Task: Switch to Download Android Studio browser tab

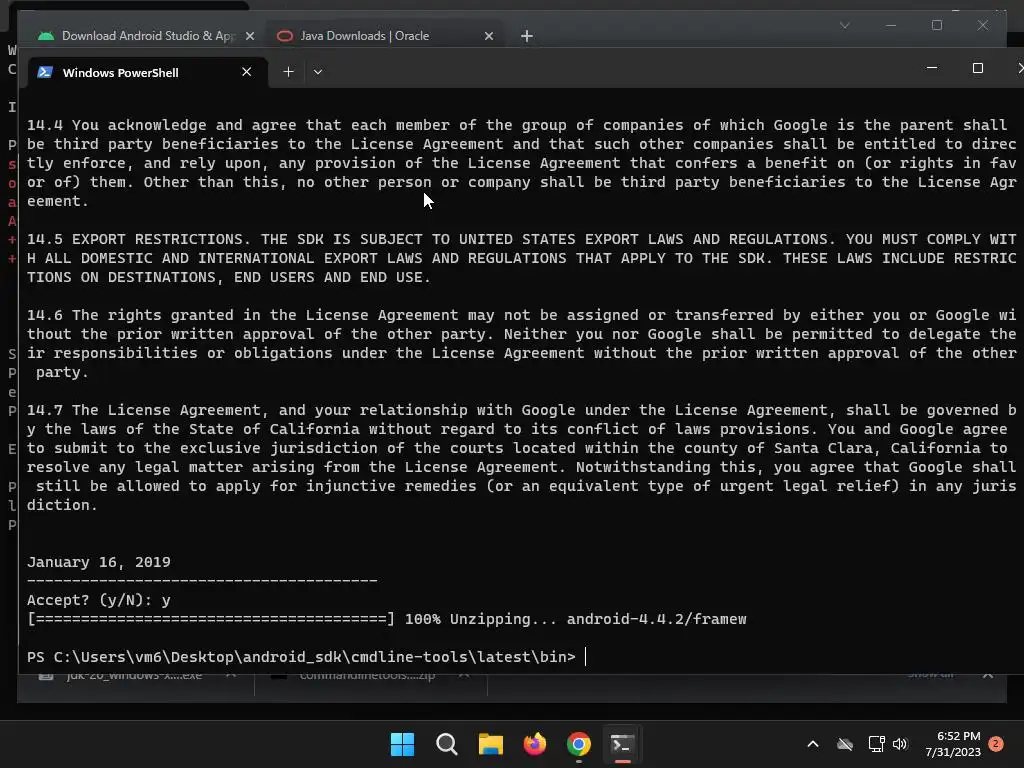Action: [146, 36]
